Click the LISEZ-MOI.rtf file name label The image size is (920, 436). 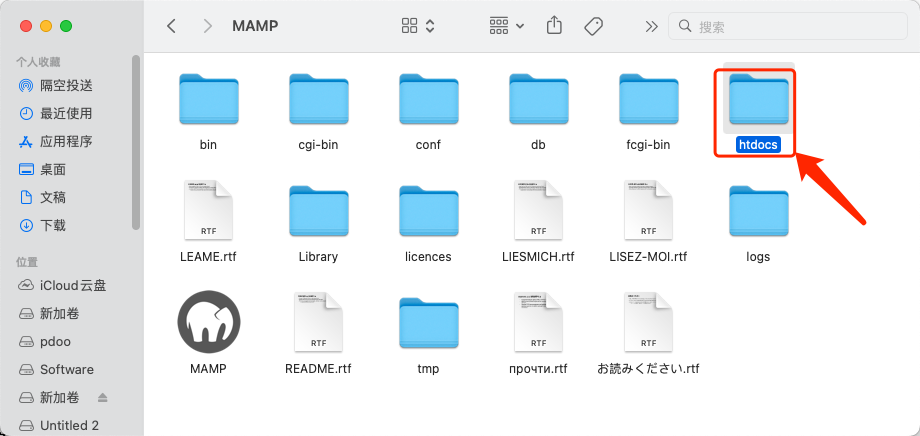648,257
